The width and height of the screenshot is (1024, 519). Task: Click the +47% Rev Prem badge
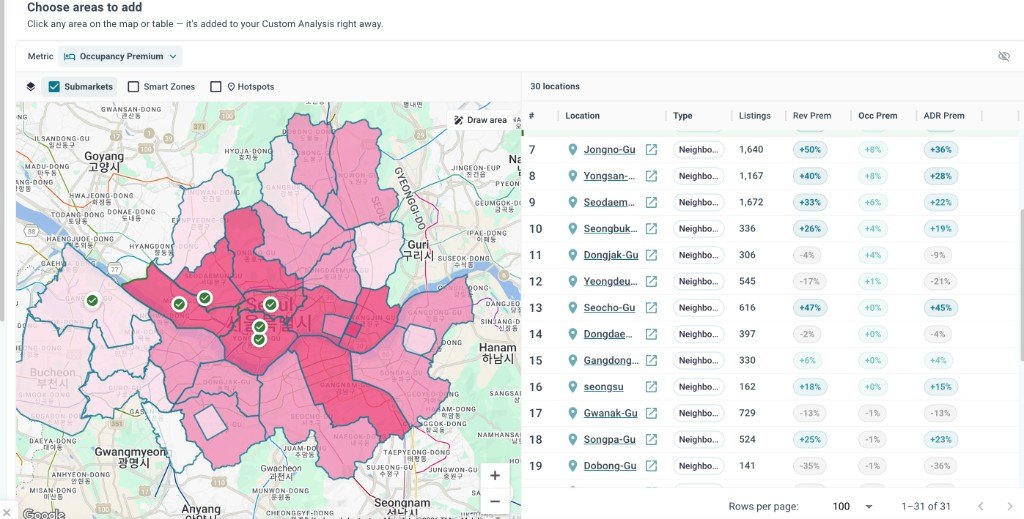810,307
